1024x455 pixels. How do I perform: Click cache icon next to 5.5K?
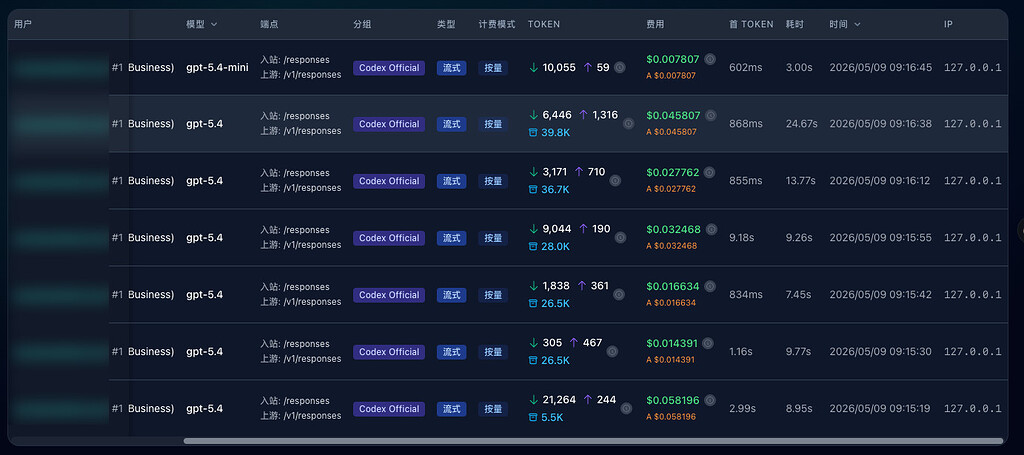click(x=533, y=418)
